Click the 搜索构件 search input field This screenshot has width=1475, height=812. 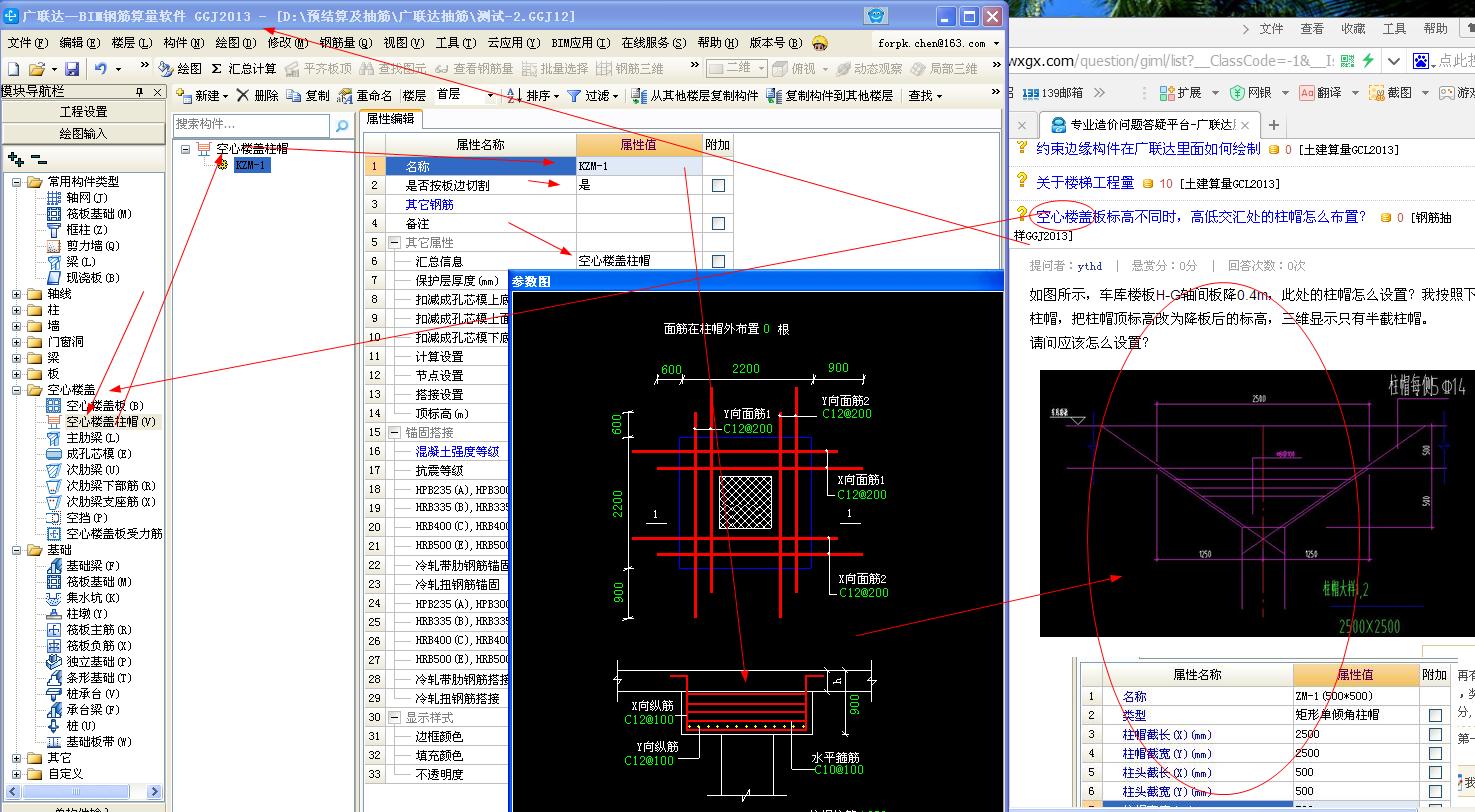pyautogui.click(x=252, y=125)
